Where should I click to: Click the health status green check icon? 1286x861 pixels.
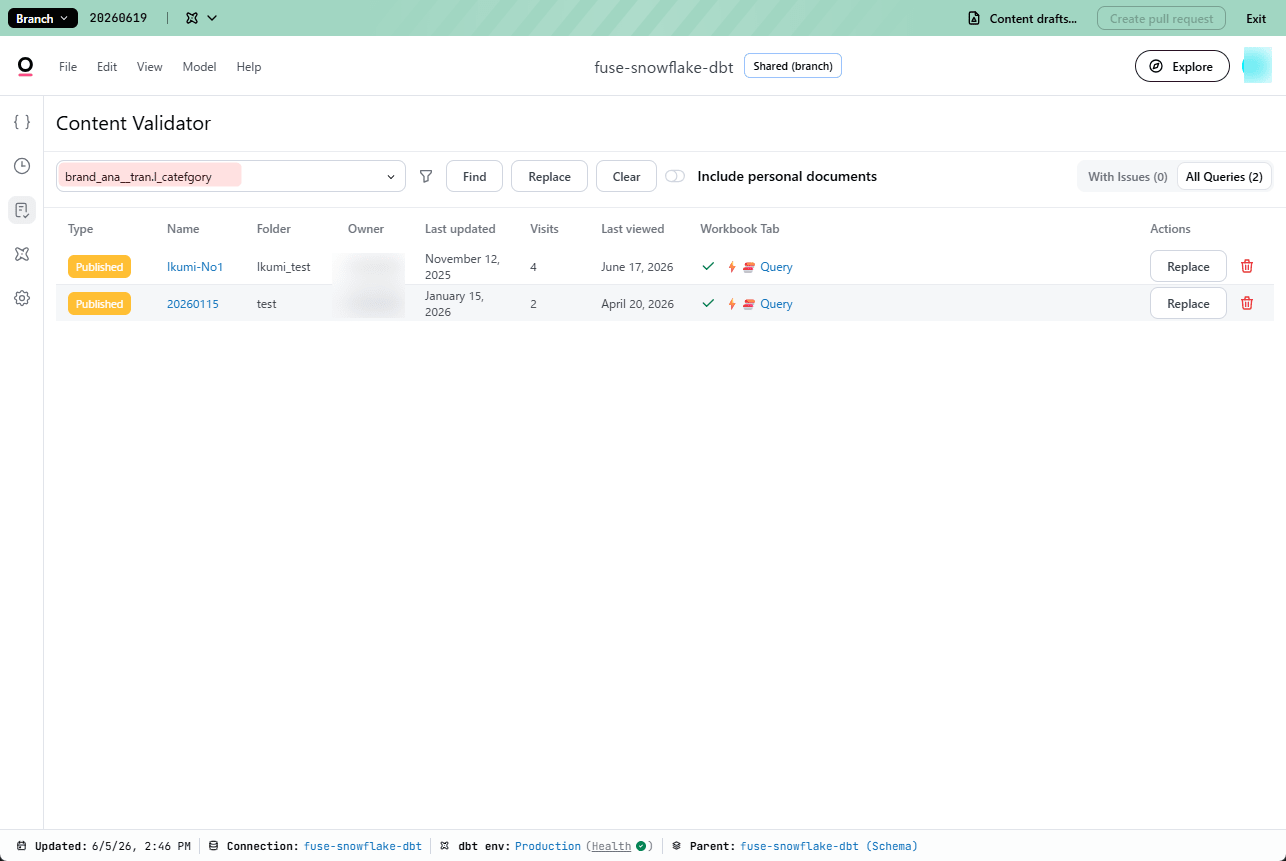(640, 846)
